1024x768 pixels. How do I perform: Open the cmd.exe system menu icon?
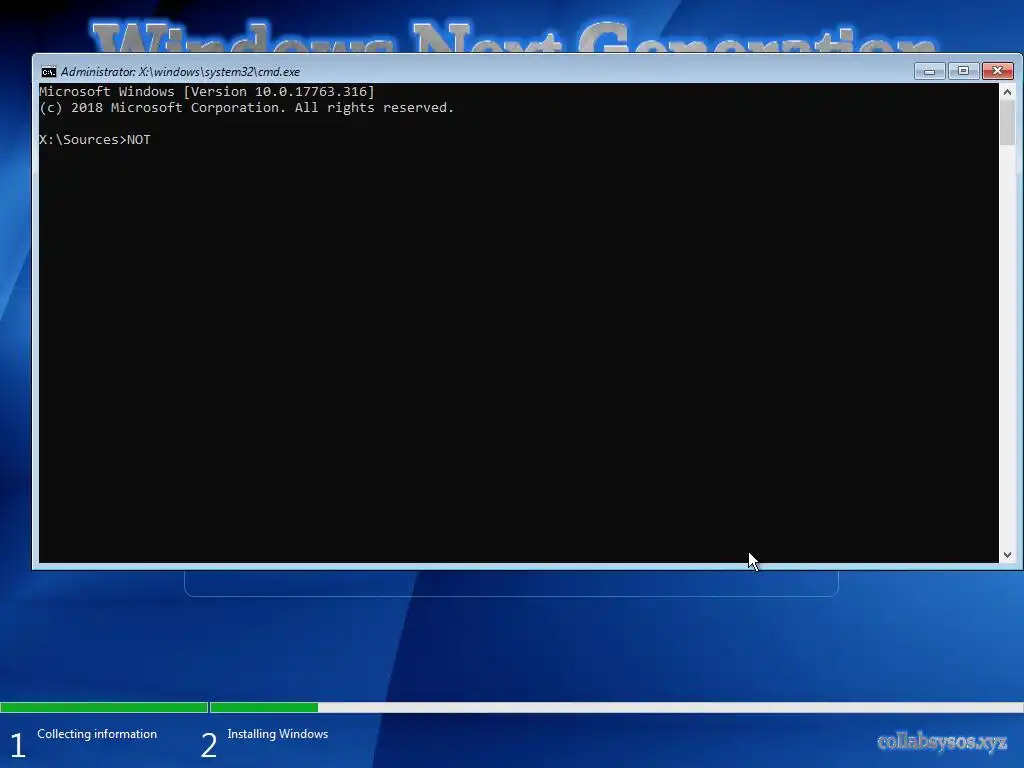tap(48, 72)
